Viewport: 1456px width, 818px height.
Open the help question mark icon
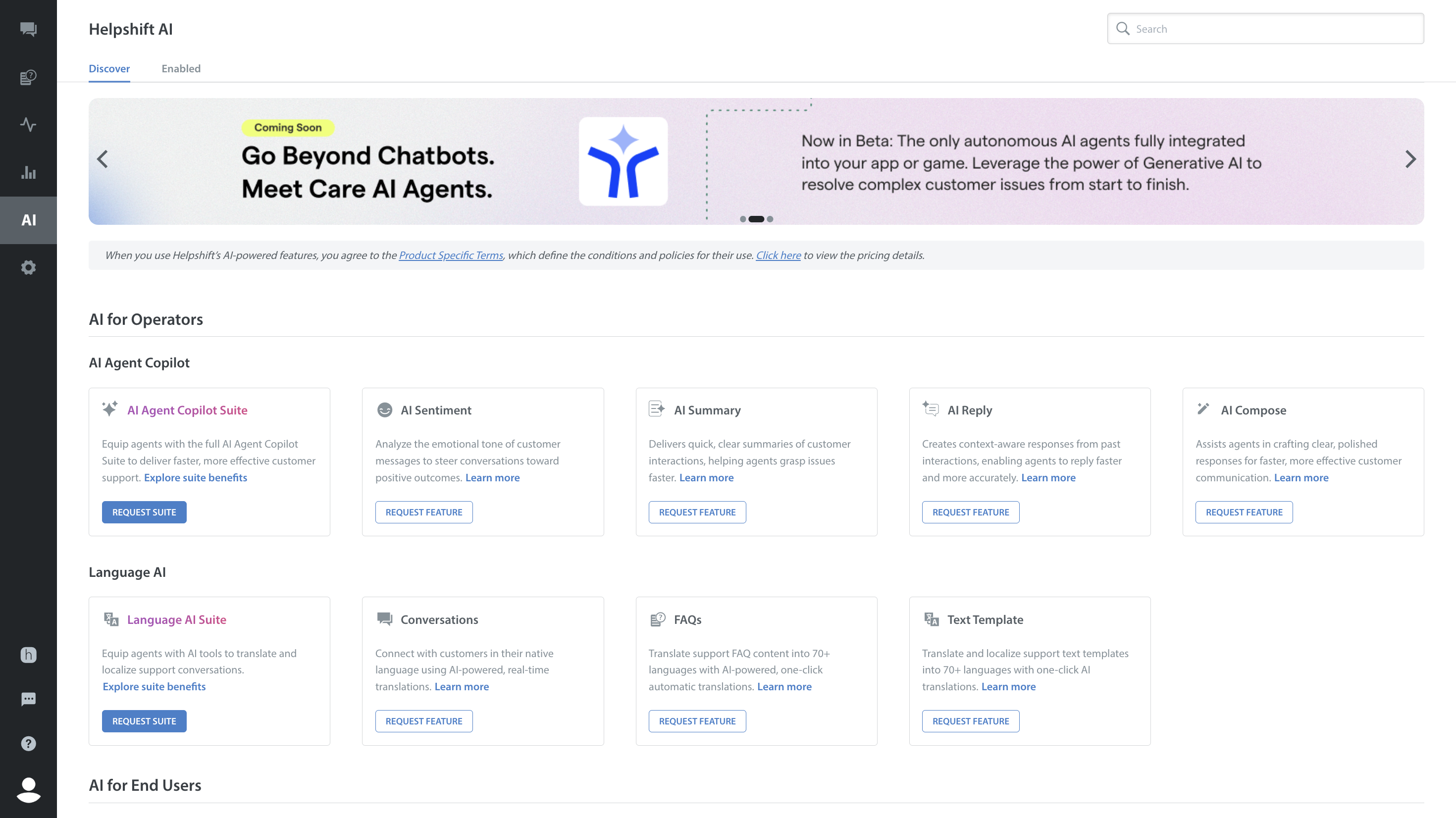28,743
